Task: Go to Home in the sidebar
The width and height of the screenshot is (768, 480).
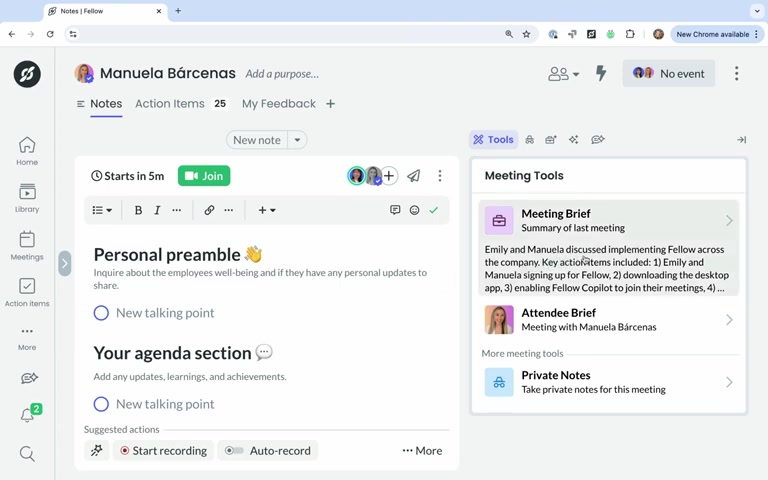Action: coord(27,151)
